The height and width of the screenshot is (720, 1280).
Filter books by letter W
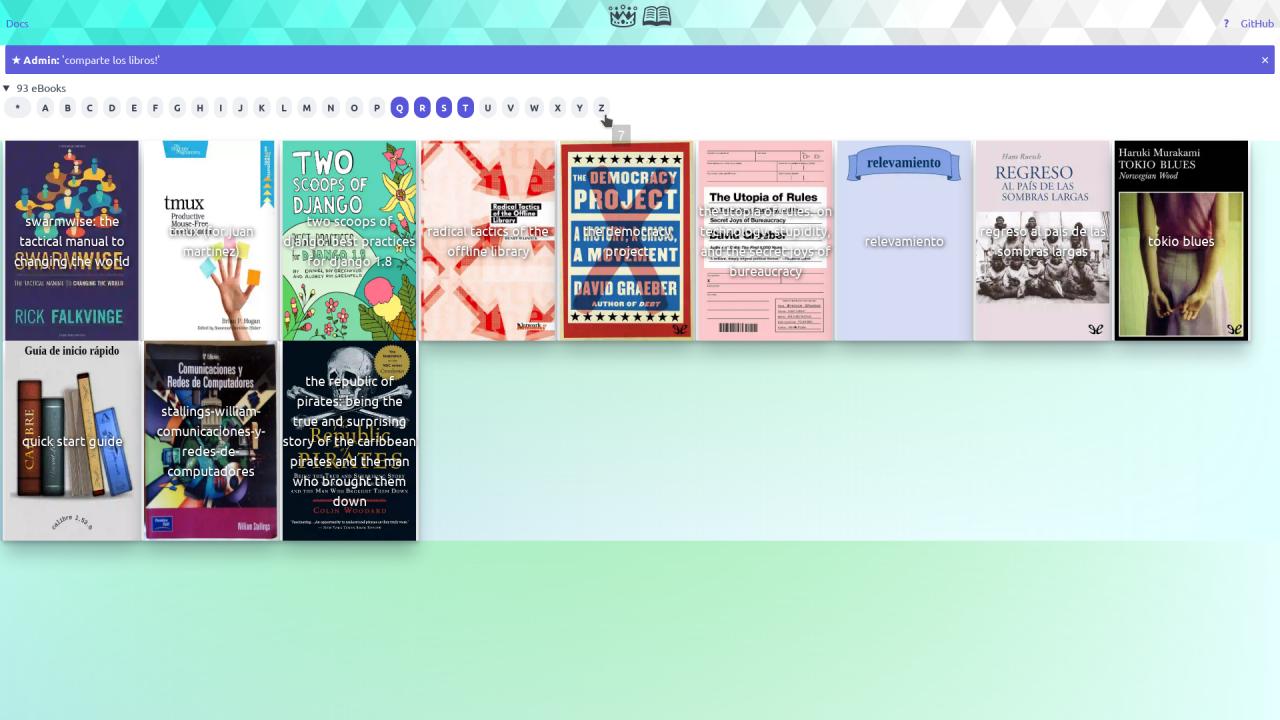534,108
